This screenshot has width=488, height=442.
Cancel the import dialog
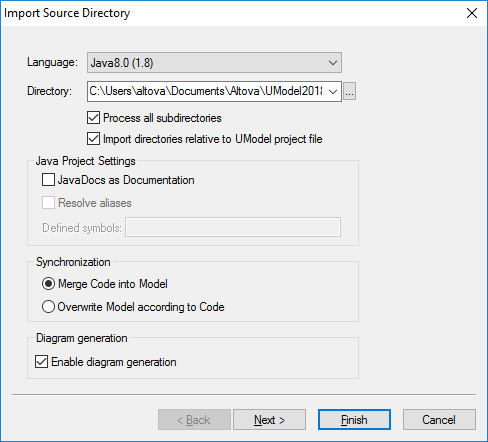[x=439, y=420]
